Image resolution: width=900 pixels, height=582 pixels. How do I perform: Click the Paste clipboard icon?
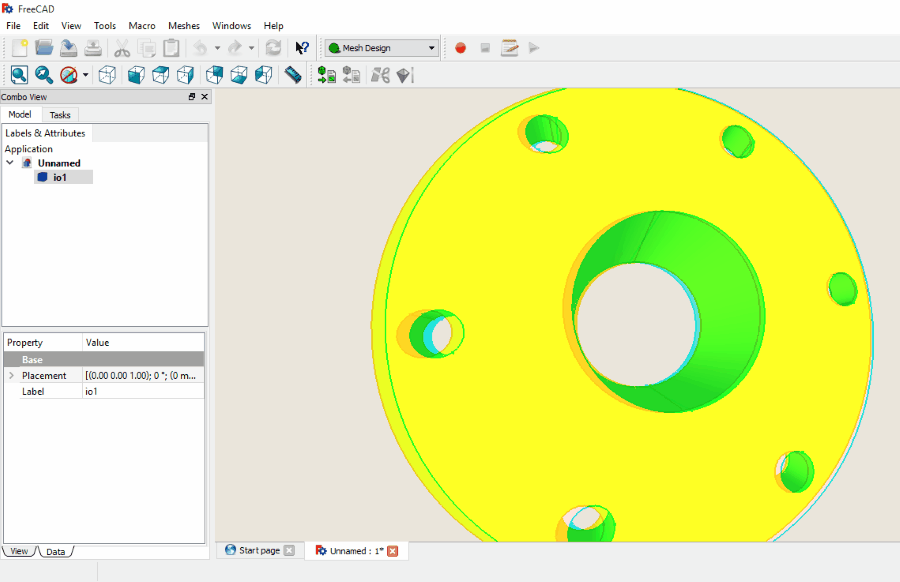[x=171, y=48]
